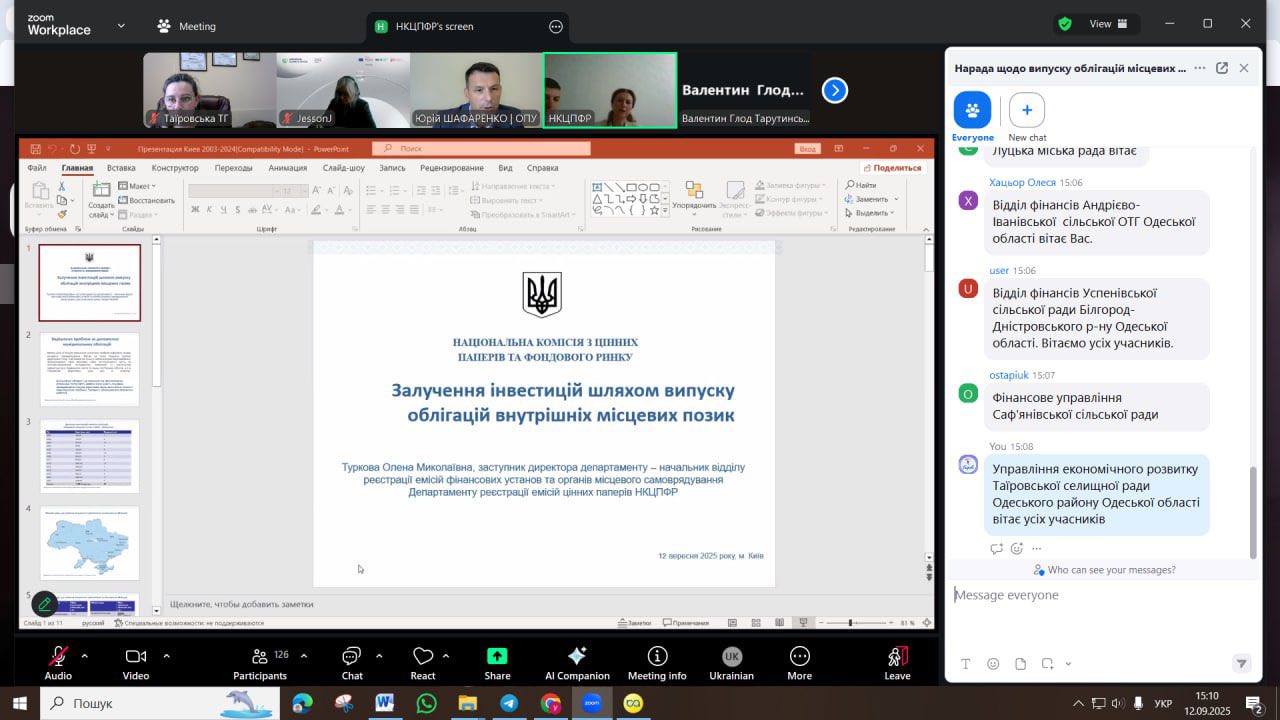
Task: Toggle the Ukrainian interpretation language
Action: click(731, 657)
